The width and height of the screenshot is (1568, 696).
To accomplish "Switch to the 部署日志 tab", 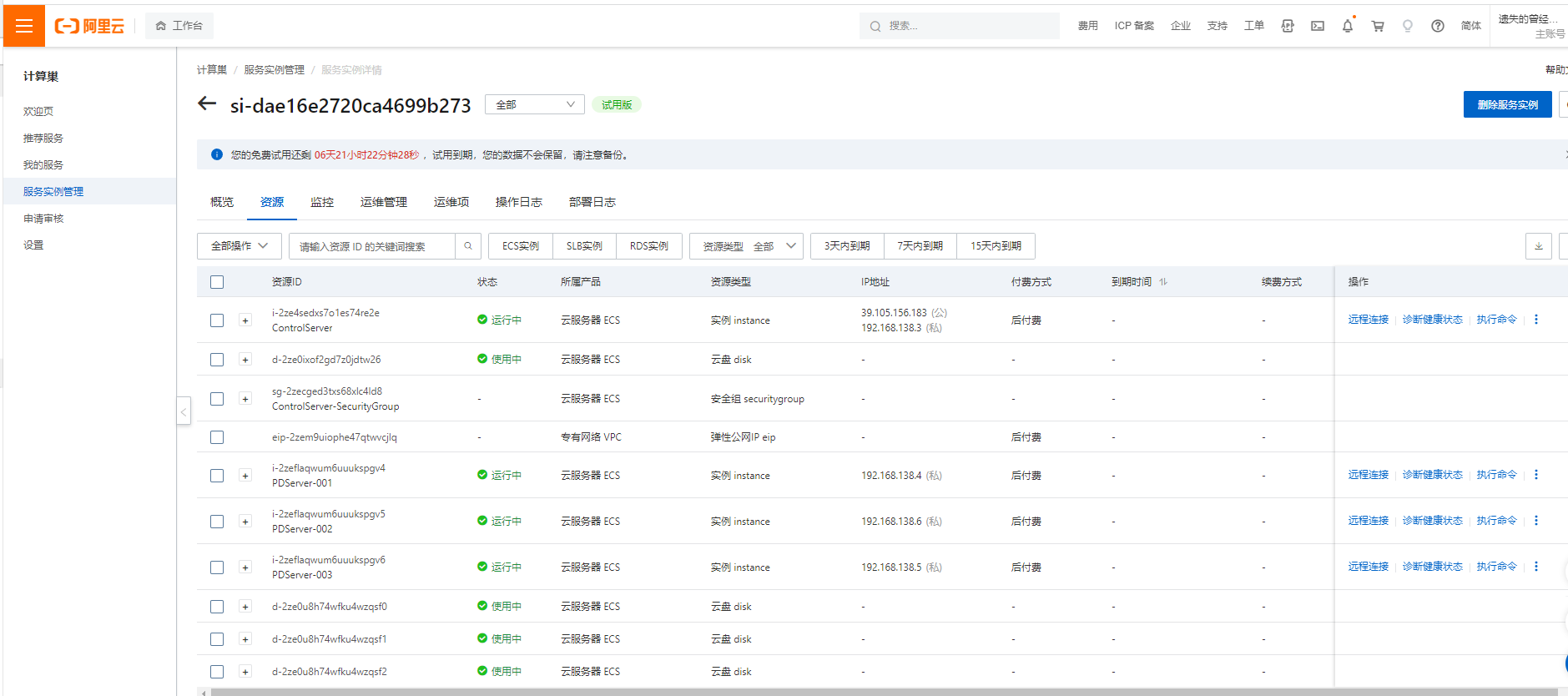I will point(592,202).
